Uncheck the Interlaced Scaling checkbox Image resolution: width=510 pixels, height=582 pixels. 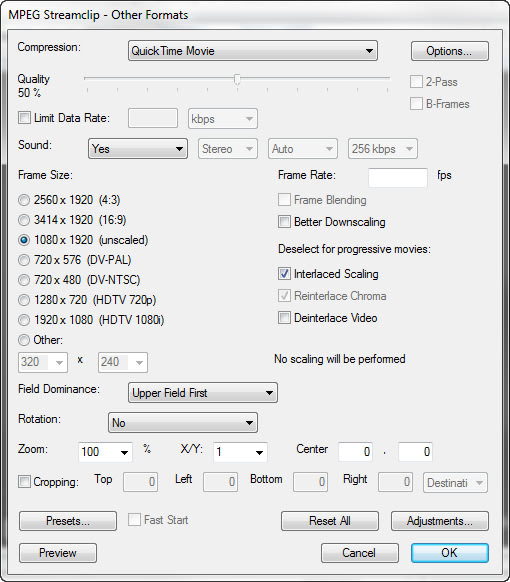(x=284, y=274)
